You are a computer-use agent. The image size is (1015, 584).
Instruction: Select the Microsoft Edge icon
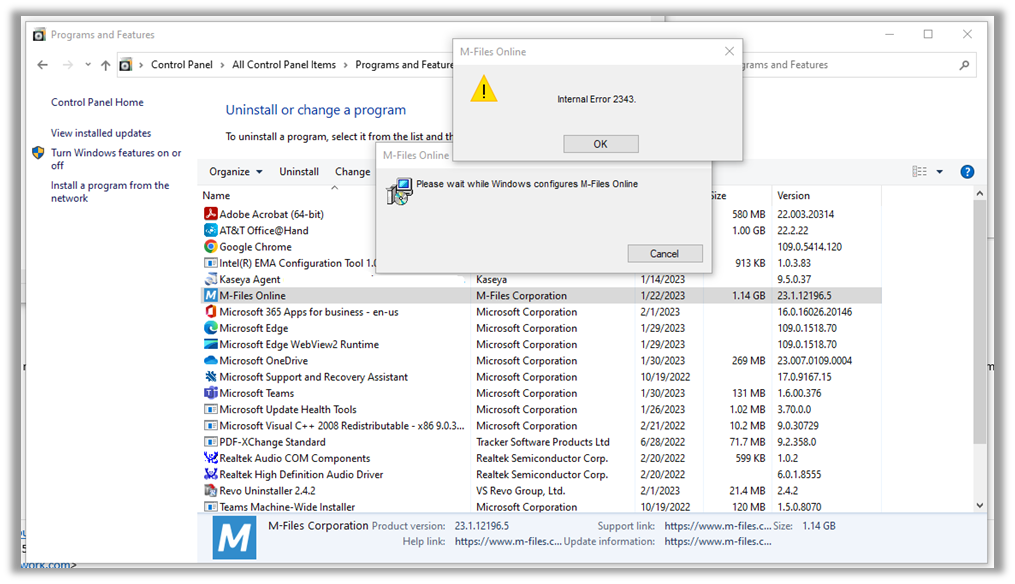tap(210, 328)
